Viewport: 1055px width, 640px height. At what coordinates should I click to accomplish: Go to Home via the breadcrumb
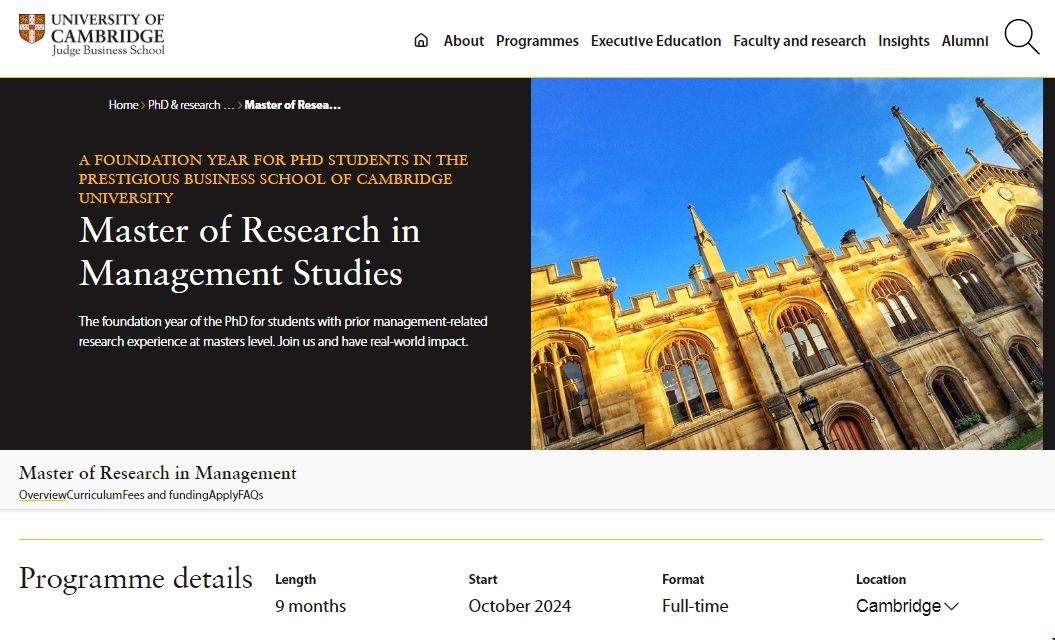(x=122, y=104)
